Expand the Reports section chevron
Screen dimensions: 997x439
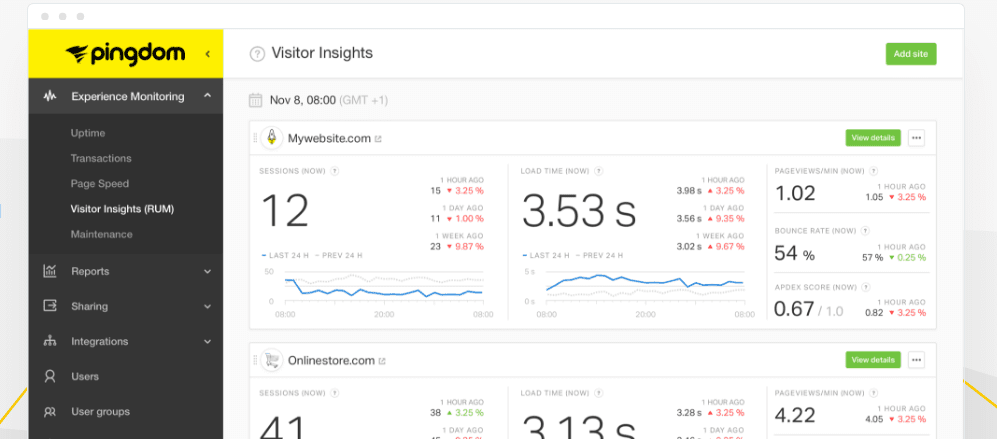[x=207, y=272]
